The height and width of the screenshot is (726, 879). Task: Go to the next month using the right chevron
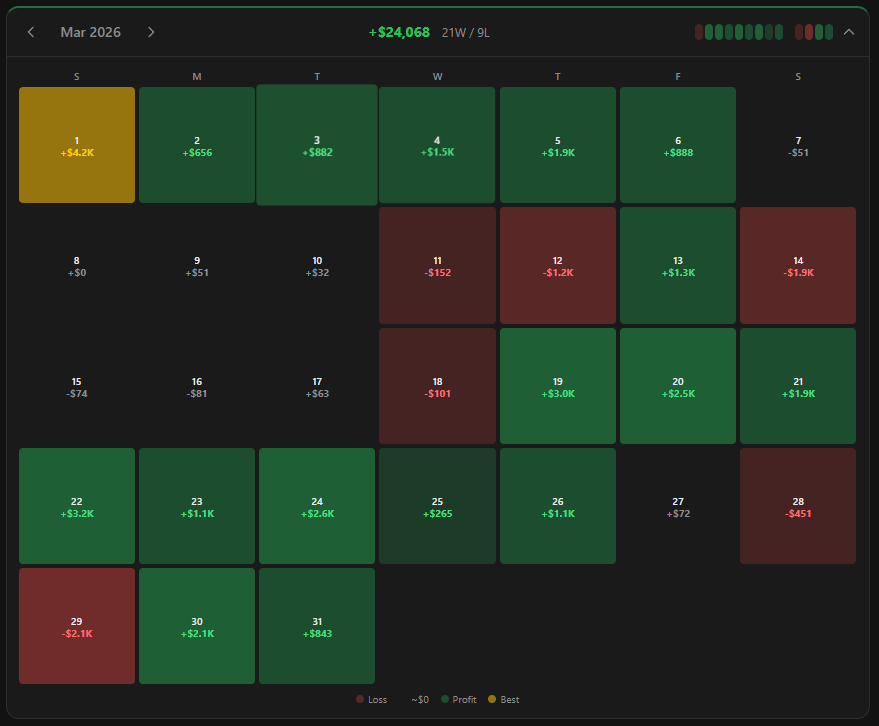click(x=150, y=32)
